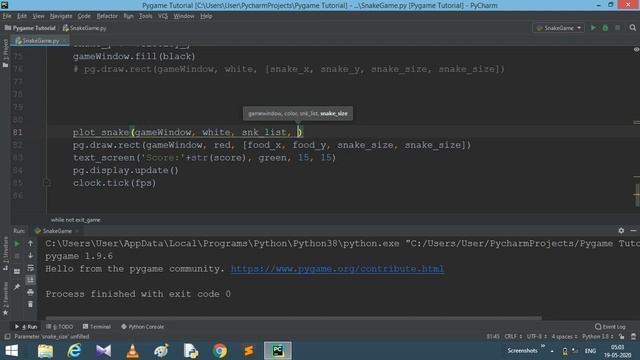Open Python 3.8 interpreter selector
This screenshot has width=640, height=360.
[x=597, y=337]
